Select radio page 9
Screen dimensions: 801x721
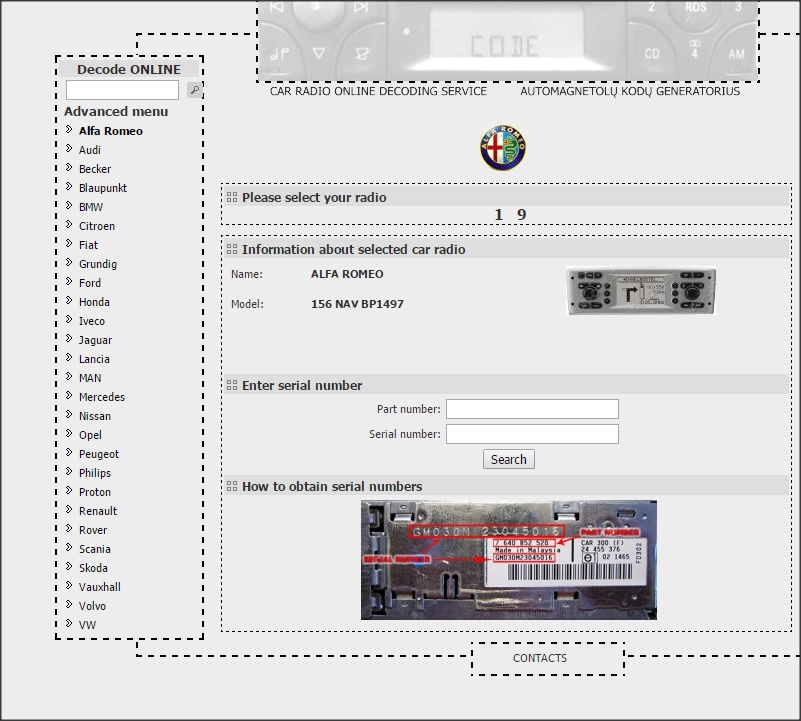522,215
